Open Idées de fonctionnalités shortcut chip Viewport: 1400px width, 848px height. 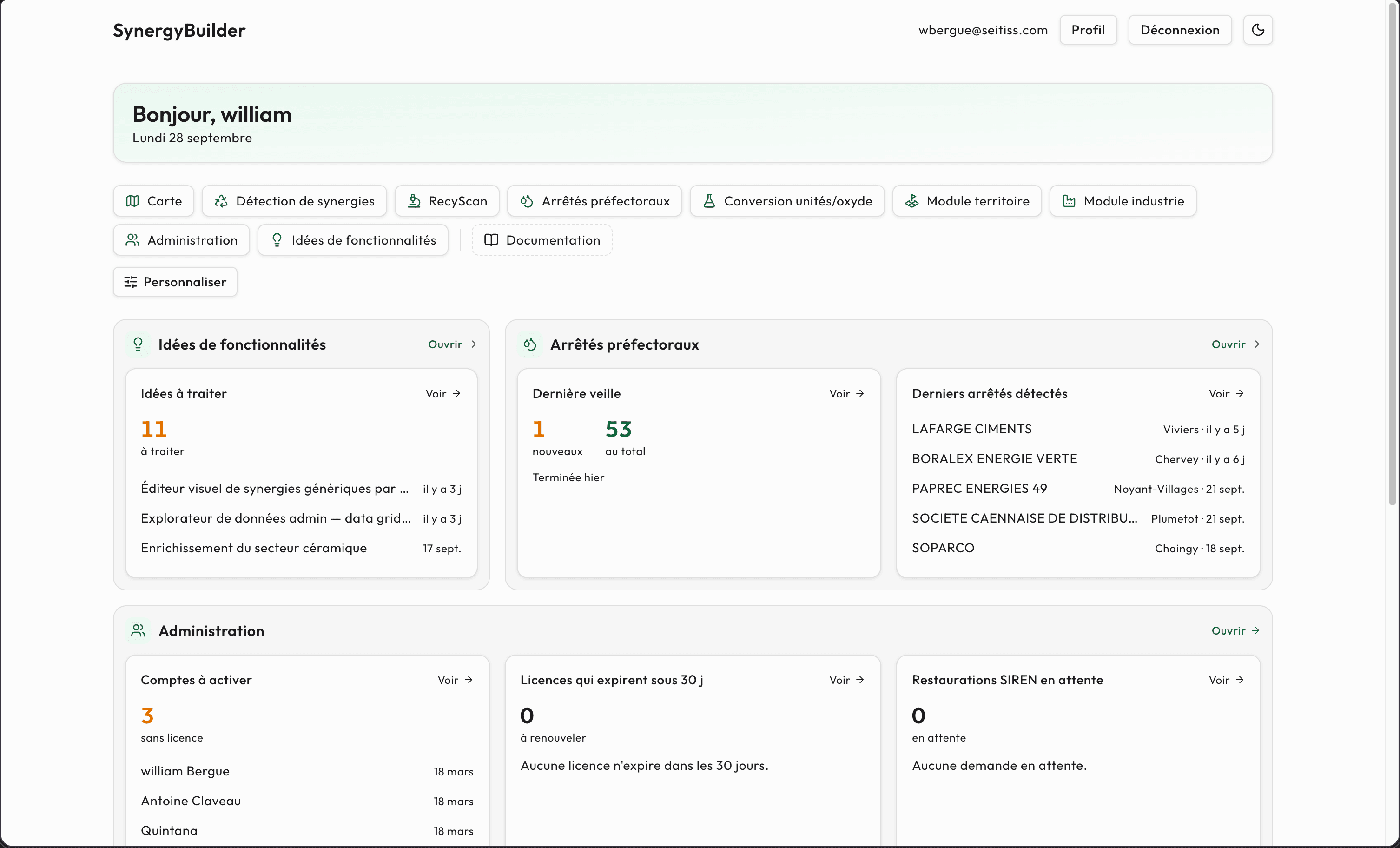(353, 240)
